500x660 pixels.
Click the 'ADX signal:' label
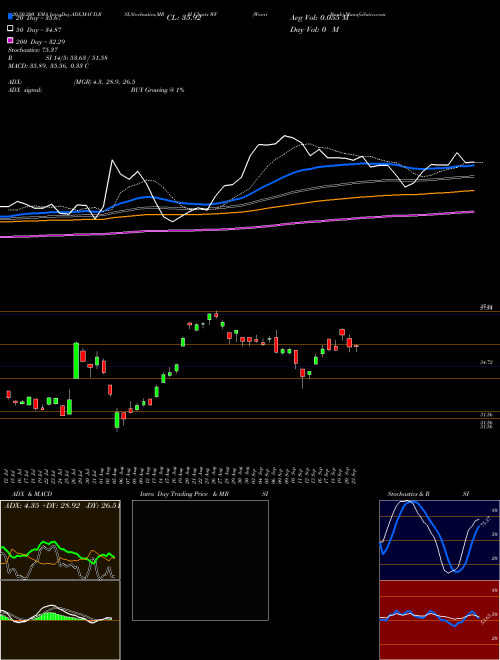(25, 90)
